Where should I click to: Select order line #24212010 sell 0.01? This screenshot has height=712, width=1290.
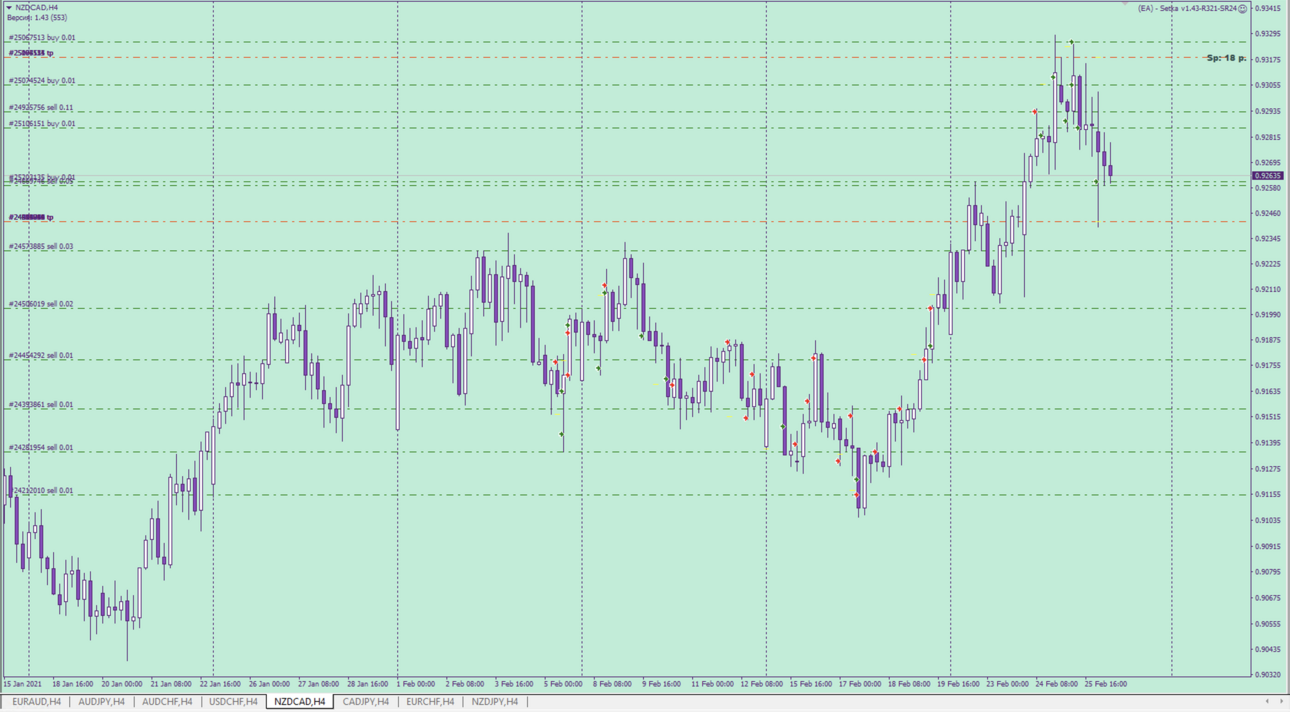(x=41, y=491)
